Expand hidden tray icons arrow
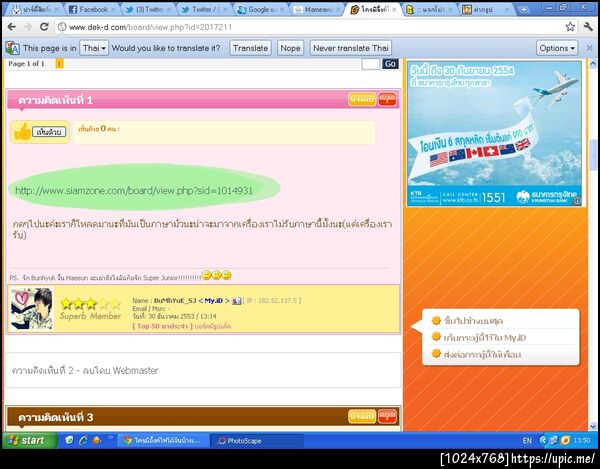This screenshot has height=469, width=600. point(543,441)
